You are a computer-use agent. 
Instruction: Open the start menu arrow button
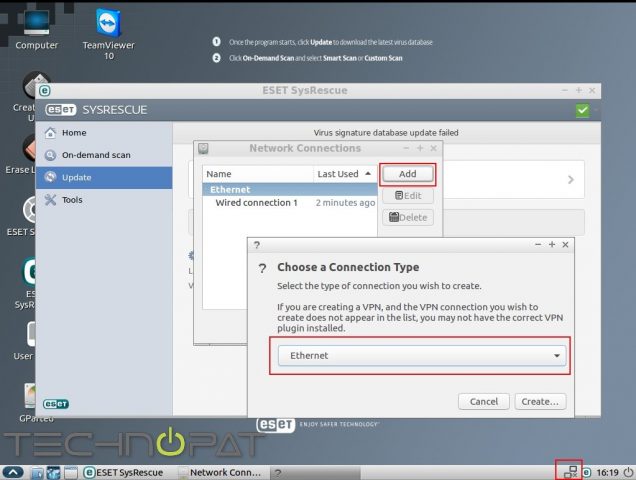(13, 473)
